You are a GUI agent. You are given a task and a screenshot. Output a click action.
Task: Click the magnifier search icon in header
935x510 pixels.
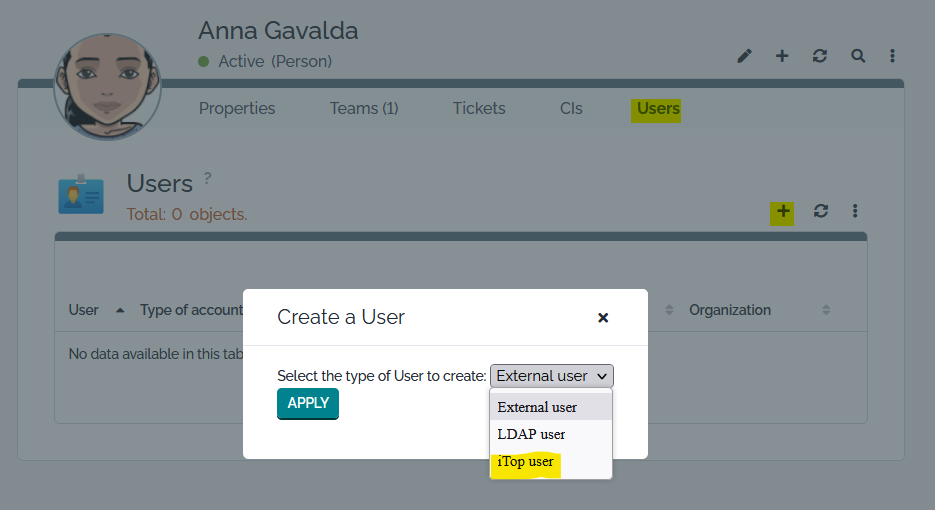[x=858, y=56]
